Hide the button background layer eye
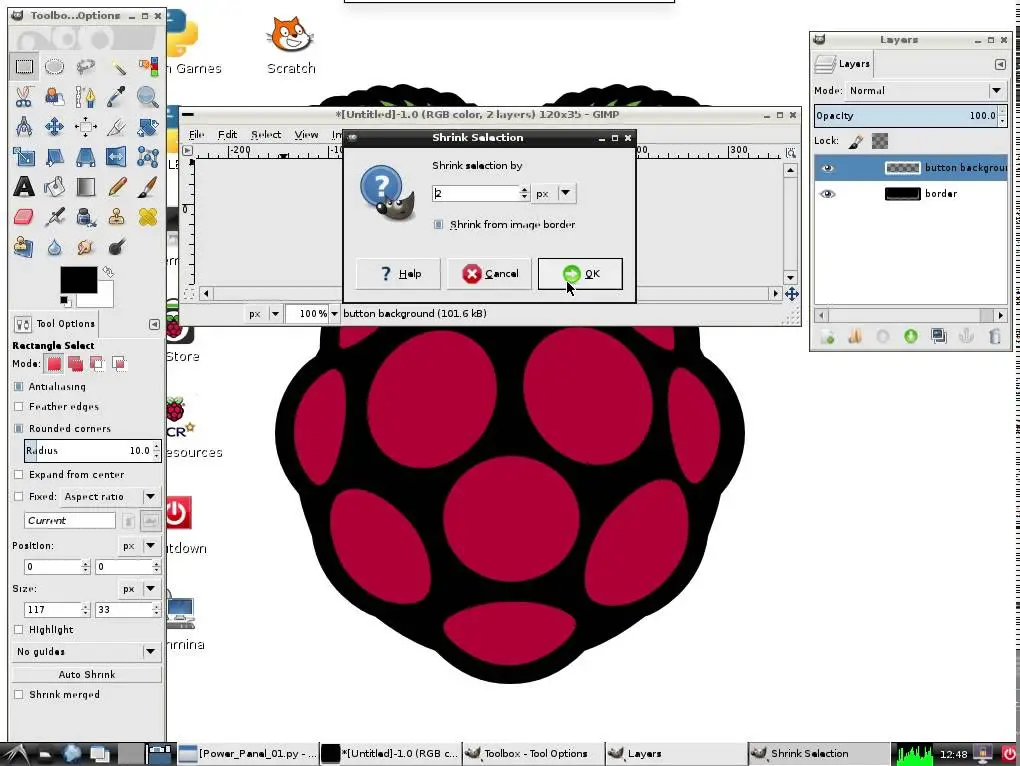Screen dimensions: 1020x766 pyautogui.click(x=827, y=168)
